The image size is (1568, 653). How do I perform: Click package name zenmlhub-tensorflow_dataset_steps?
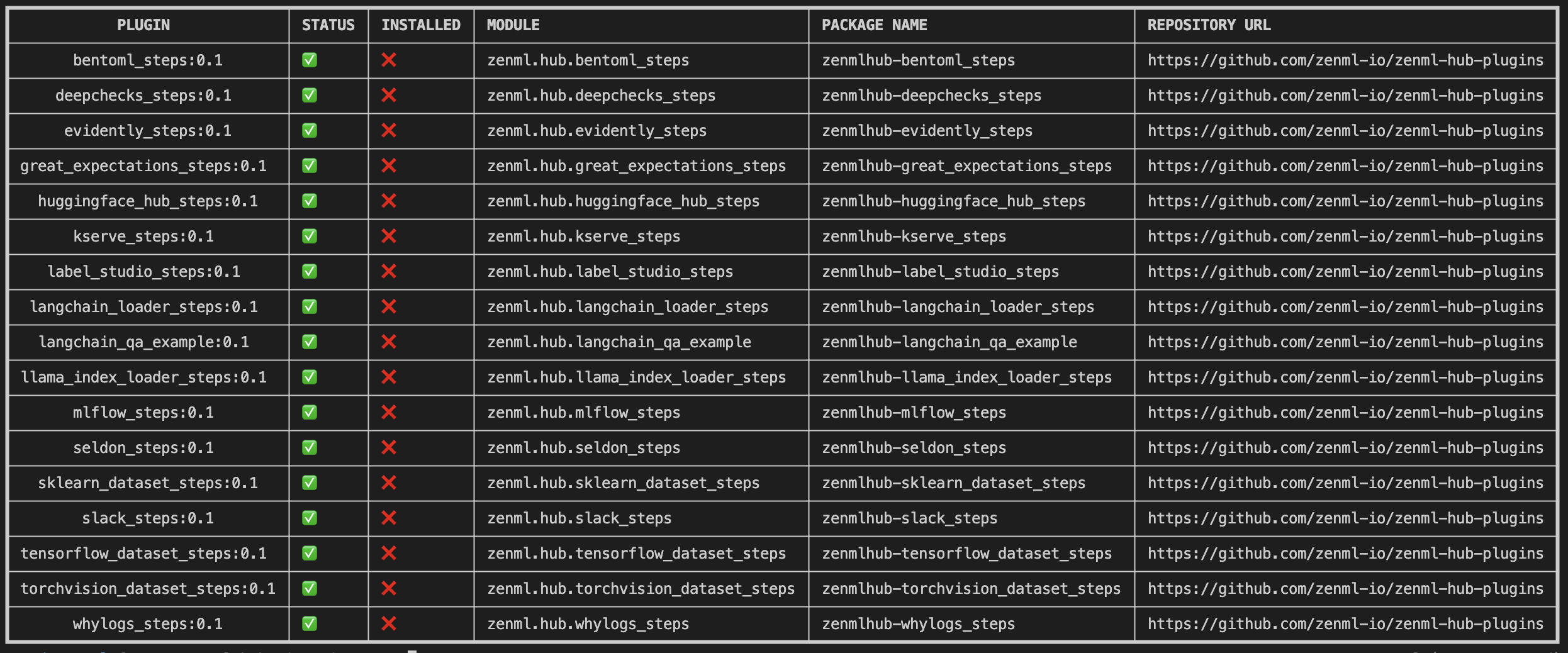point(966,554)
